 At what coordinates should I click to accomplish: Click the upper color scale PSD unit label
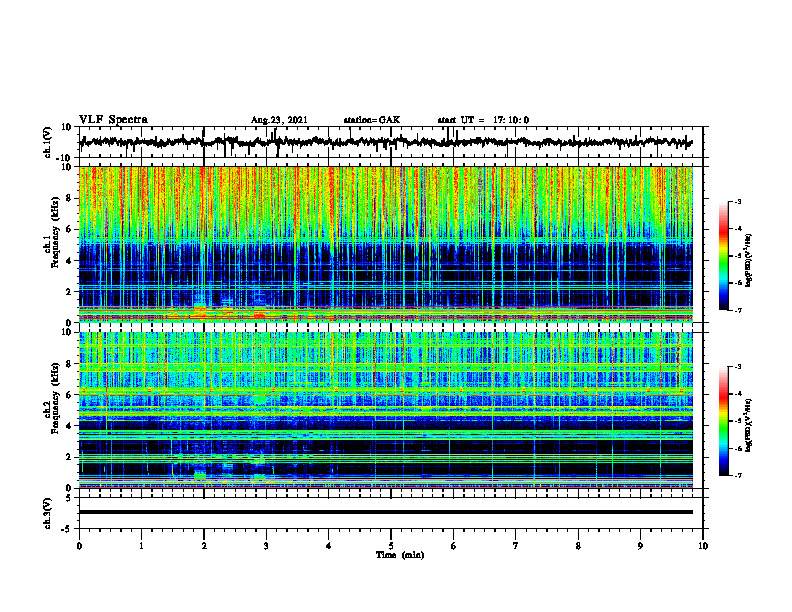click(x=750, y=261)
